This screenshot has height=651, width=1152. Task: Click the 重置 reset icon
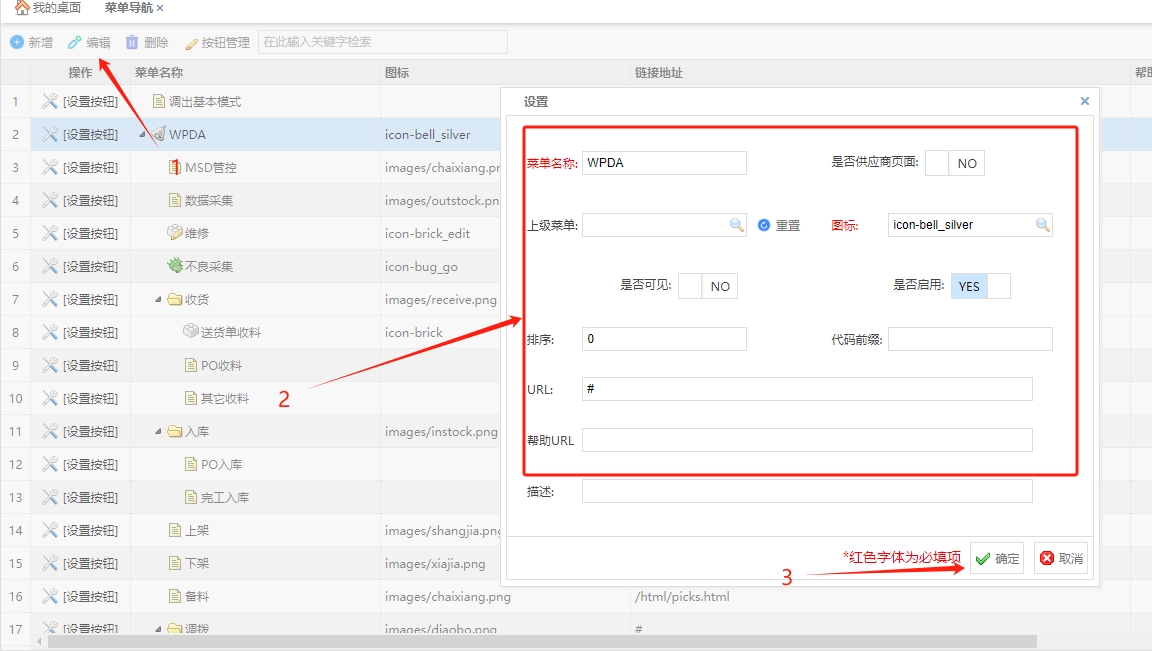(x=764, y=225)
